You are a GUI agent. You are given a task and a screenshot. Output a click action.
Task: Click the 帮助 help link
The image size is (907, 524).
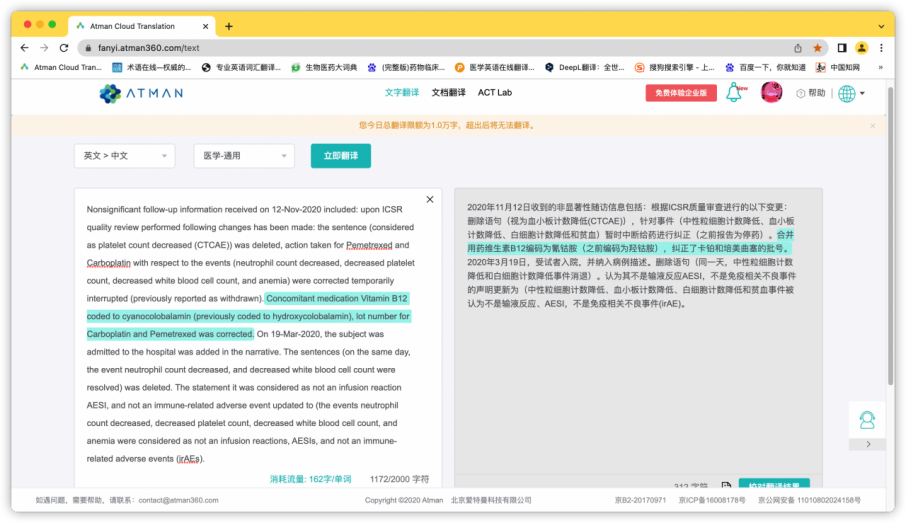tap(810, 93)
